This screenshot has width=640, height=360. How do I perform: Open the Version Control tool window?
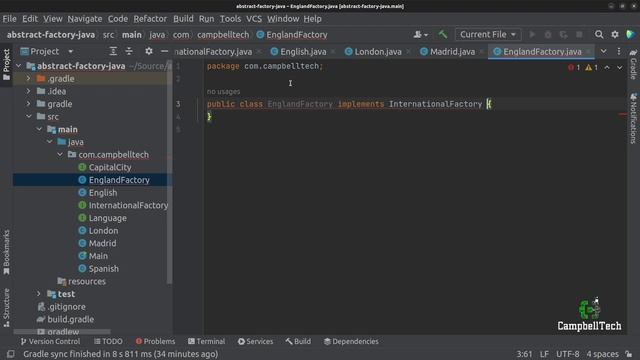(x=50, y=341)
